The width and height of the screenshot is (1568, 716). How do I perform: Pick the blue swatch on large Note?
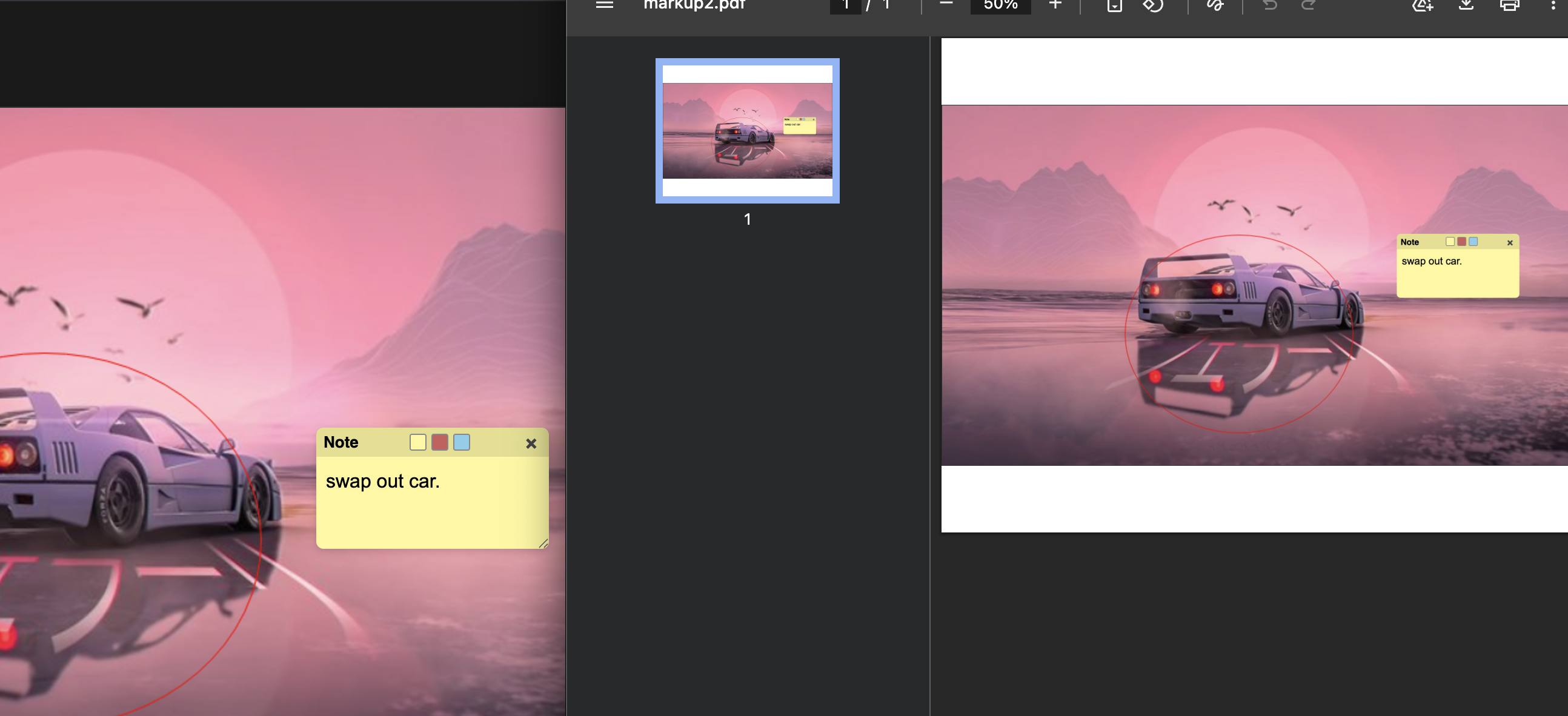[462, 442]
